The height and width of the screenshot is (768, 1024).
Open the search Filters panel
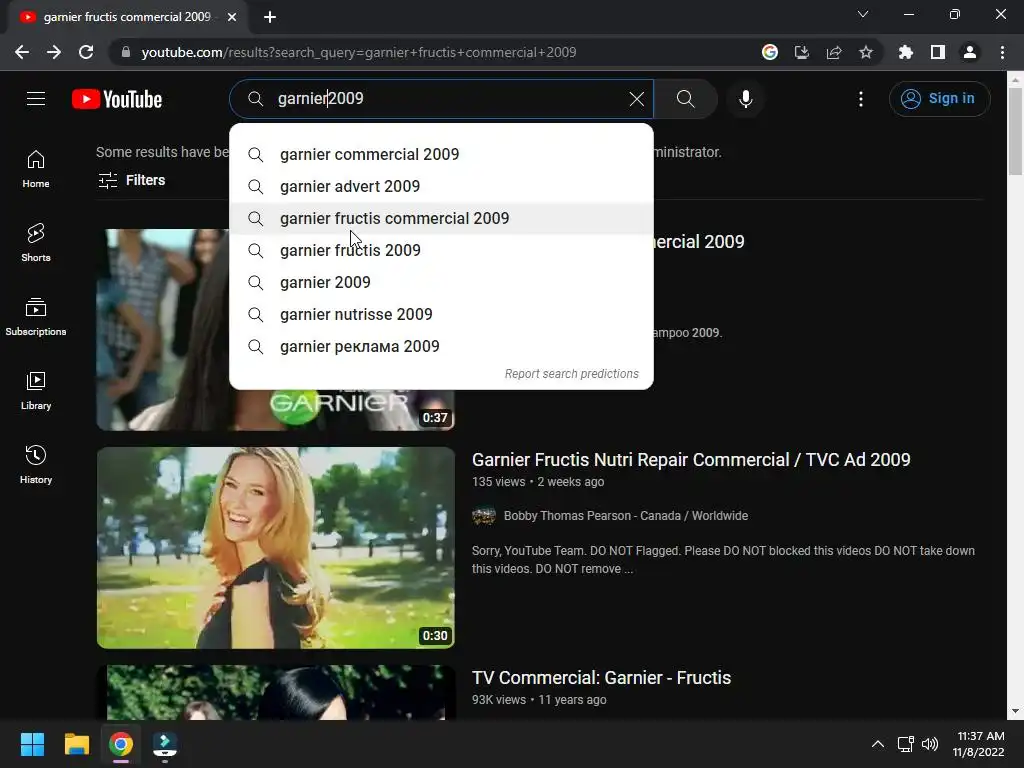coord(131,180)
